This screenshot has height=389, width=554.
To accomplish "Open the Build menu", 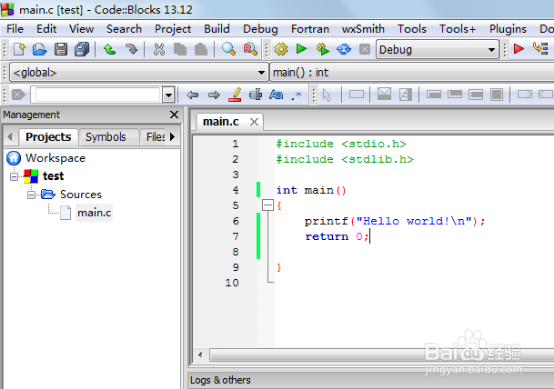I will [217, 29].
